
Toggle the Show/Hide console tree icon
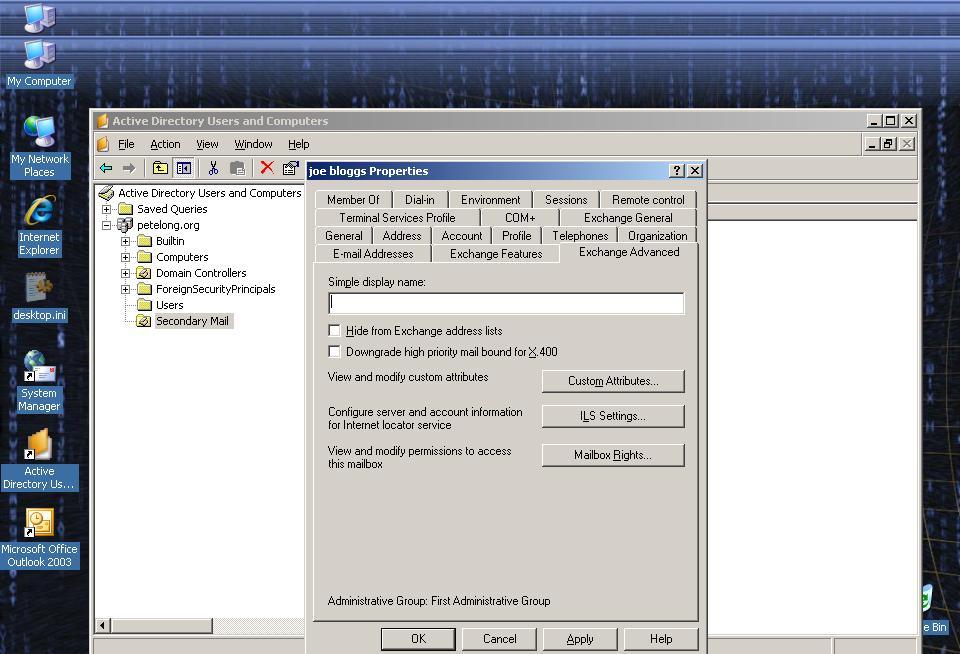(184, 168)
